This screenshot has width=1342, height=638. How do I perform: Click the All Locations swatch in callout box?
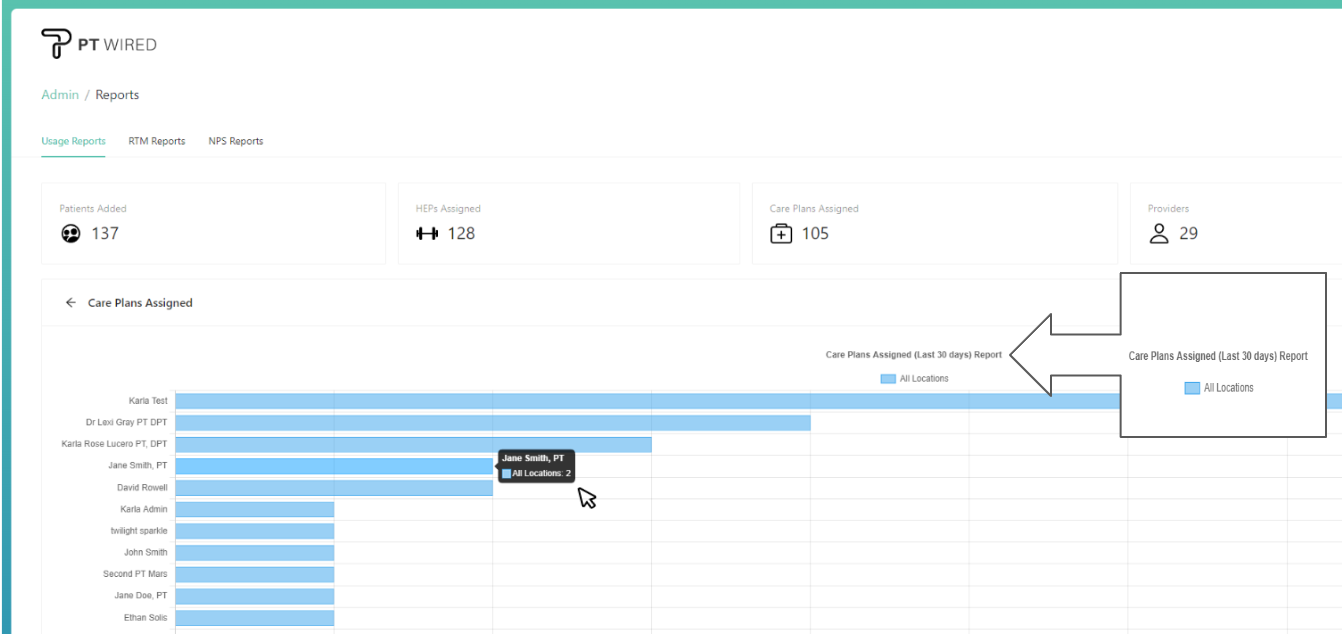[1192, 388]
